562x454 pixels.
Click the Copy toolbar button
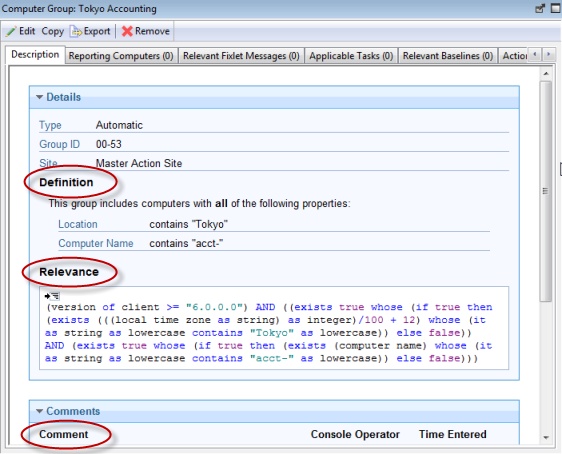(x=53, y=32)
